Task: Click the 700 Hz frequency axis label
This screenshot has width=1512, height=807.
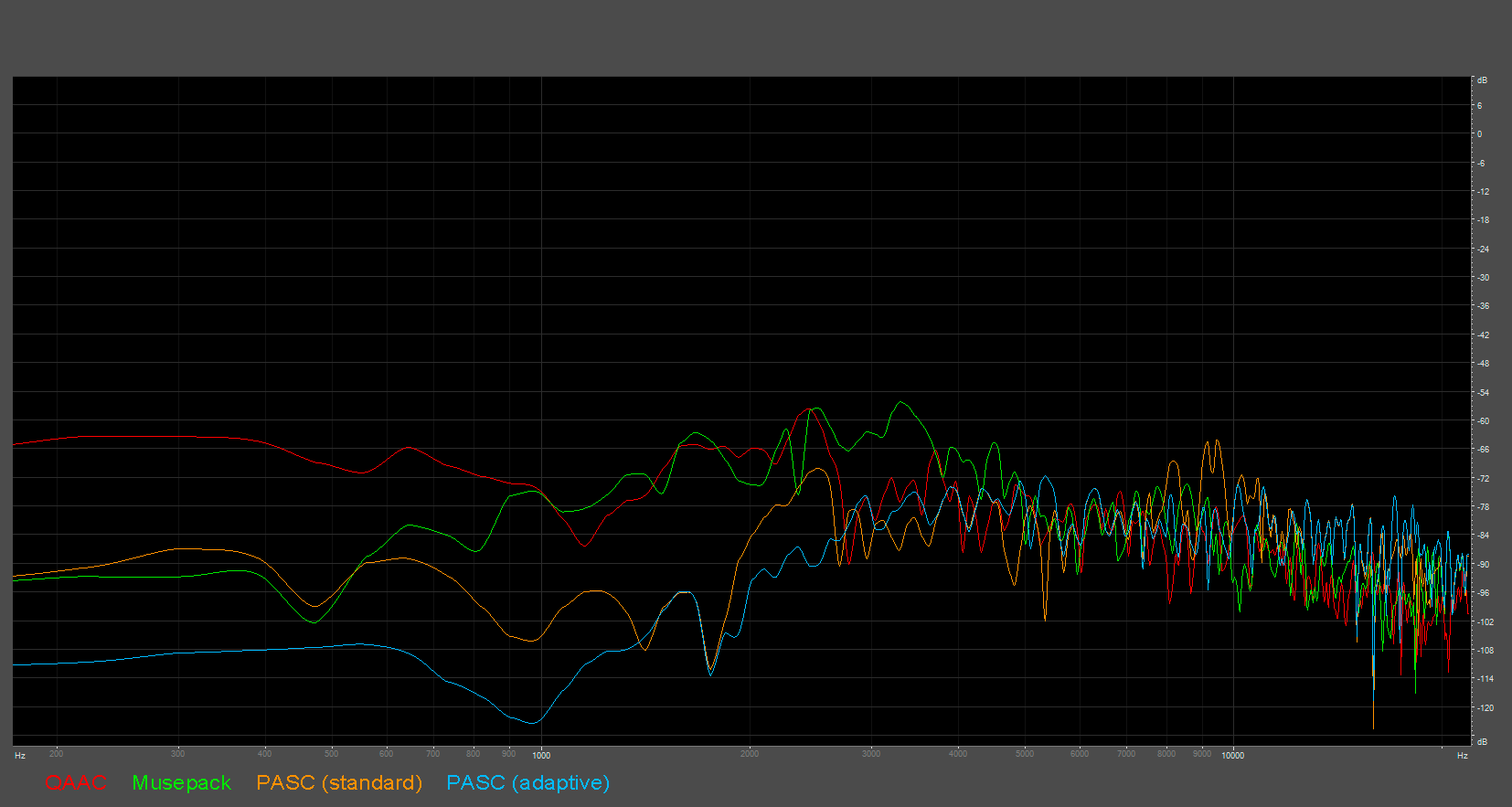Action: click(x=433, y=754)
